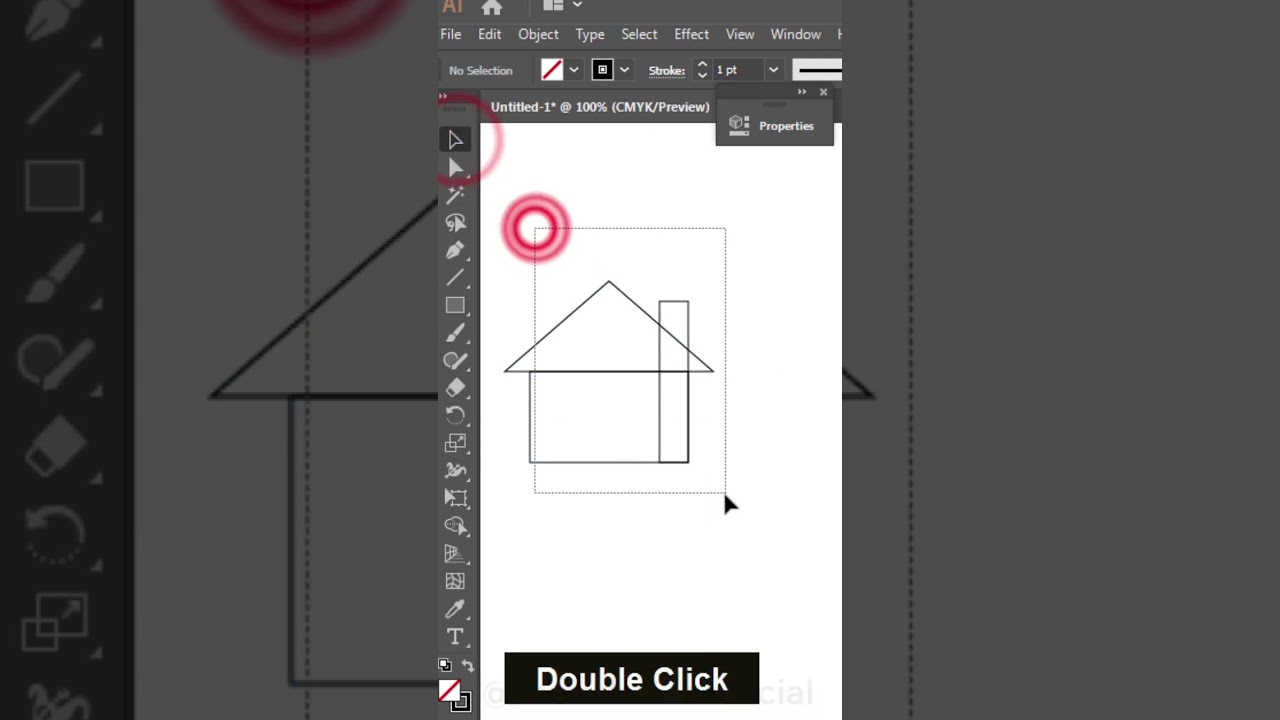Open the Arrange Documents icon
The width and height of the screenshot is (1280, 720).
pyautogui.click(x=553, y=6)
